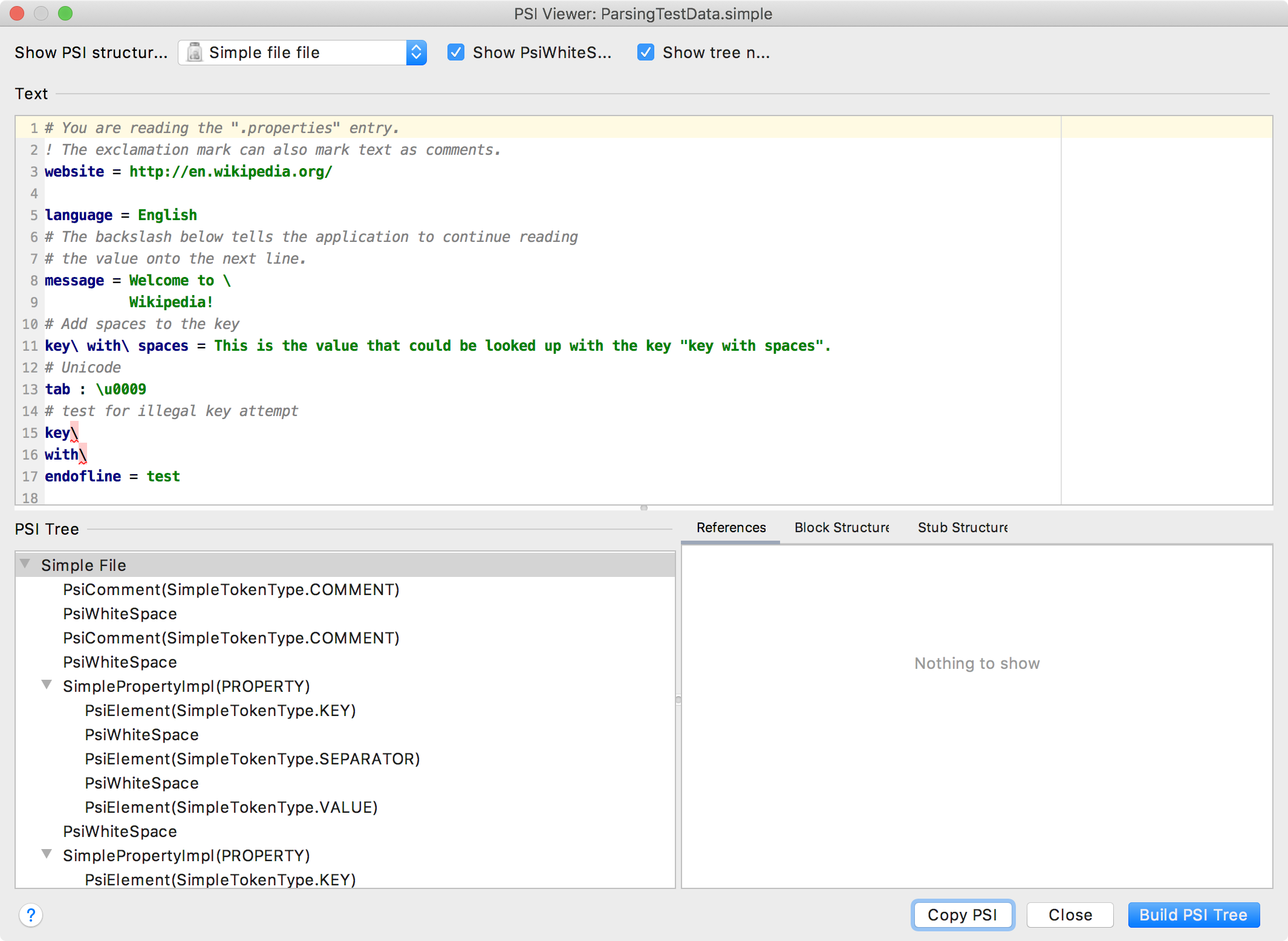Image resolution: width=1288 pixels, height=941 pixels.
Task: Click the 'website' key in editor line 3
Action: click(x=74, y=172)
